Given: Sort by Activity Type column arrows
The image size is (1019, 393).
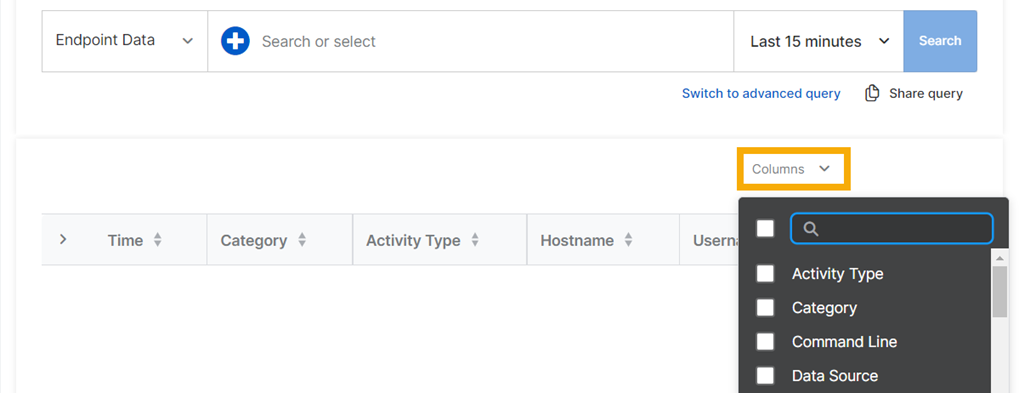Looking at the screenshot, I should pos(475,240).
